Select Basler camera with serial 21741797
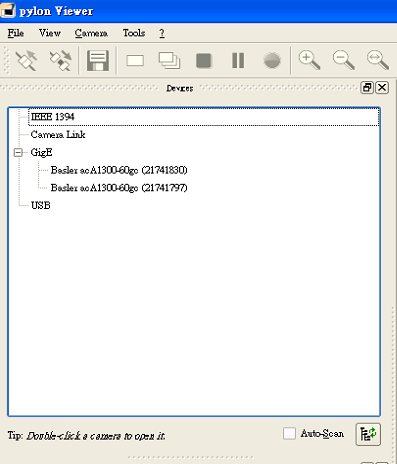This screenshot has height=464, width=397. coord(119,188)
